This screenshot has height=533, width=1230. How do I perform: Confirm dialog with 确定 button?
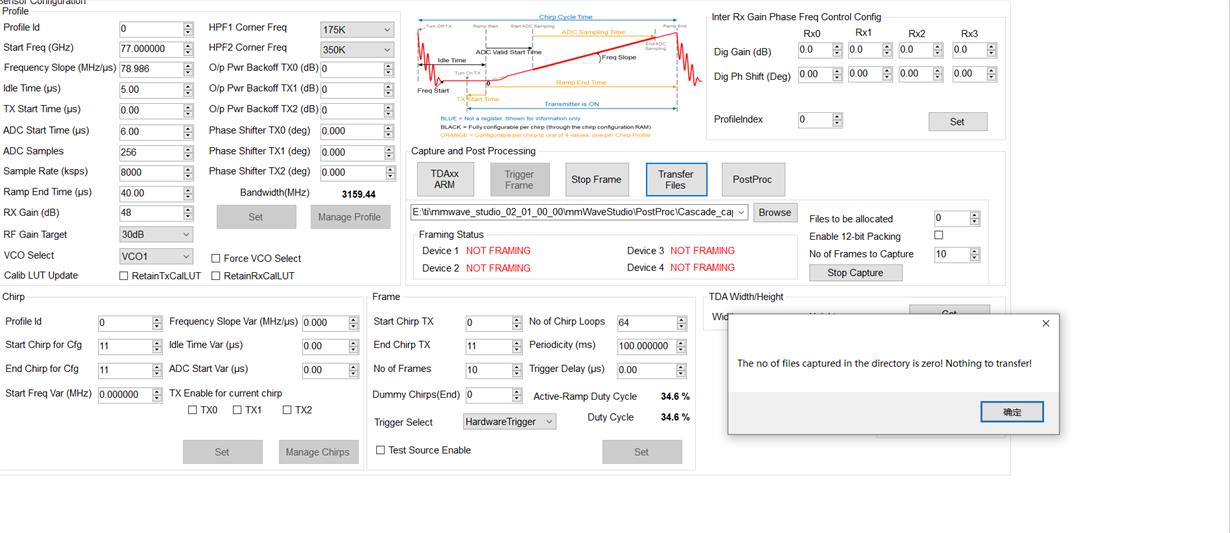1012,412
